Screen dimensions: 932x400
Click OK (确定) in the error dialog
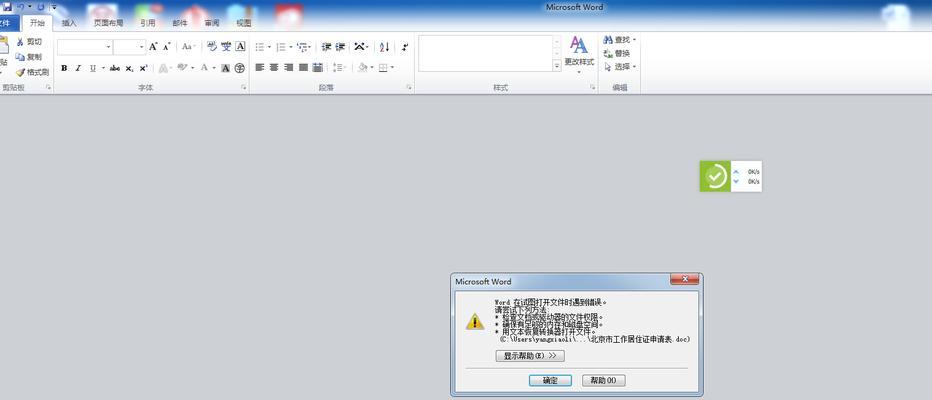[550, 380]
